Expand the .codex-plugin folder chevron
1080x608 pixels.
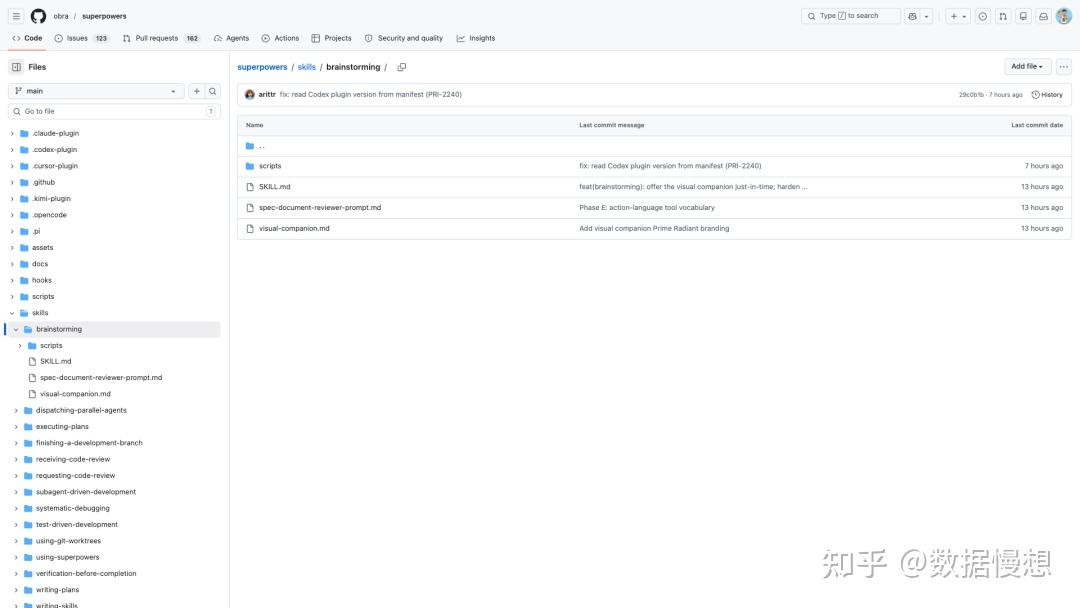[12, 149]
